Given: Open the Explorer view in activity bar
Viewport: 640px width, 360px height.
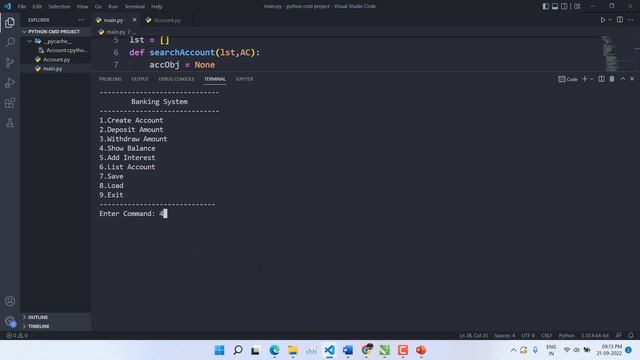Looking at the screenshot, I should tap(10, 22).
